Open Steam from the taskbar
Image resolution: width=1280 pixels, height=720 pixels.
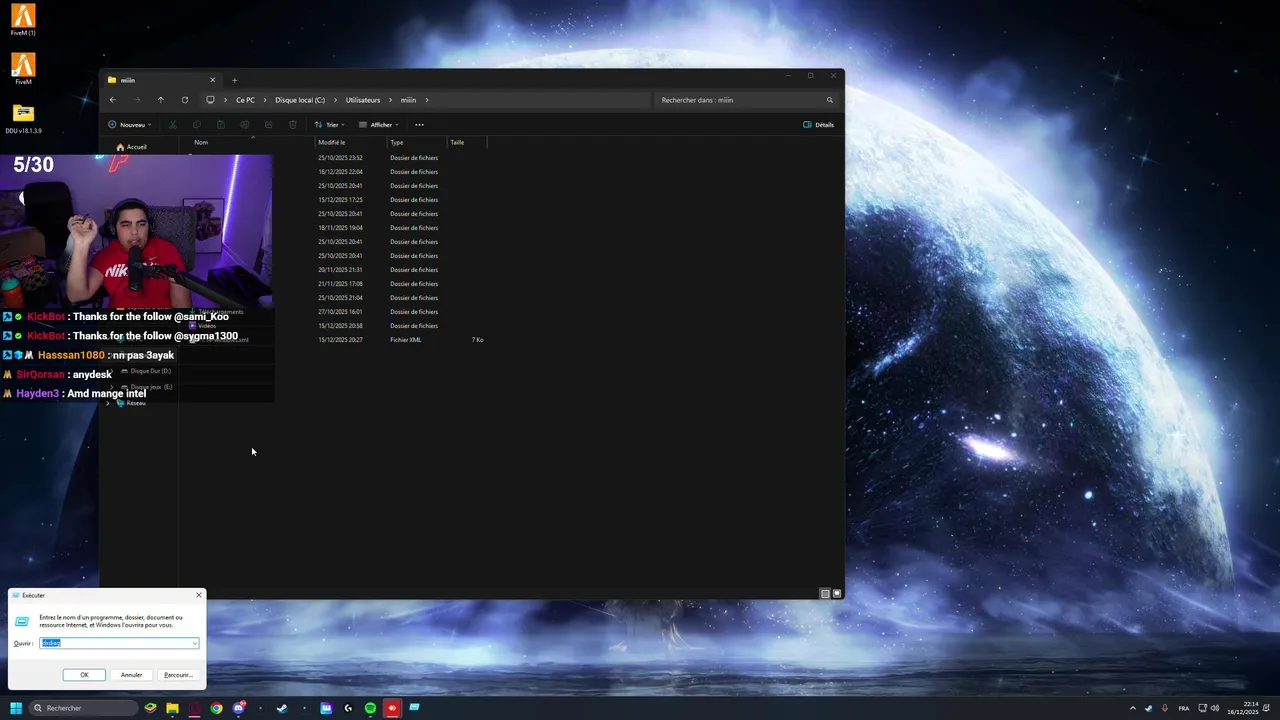282,708
